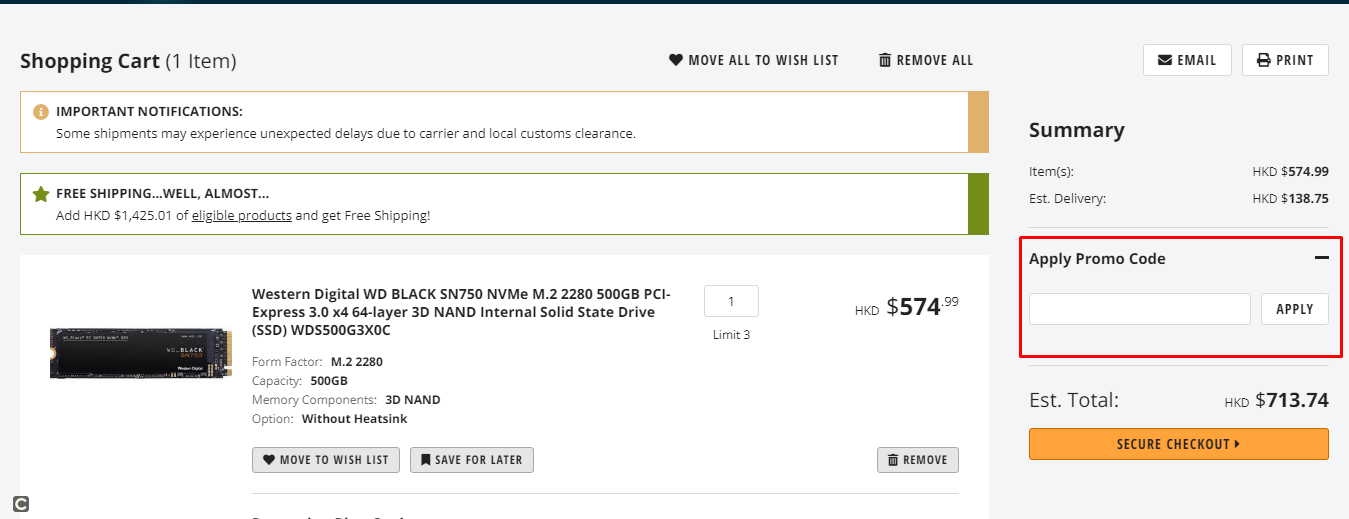Click the item price HKD $574.99
The image size is (1349, 519).
907,307
